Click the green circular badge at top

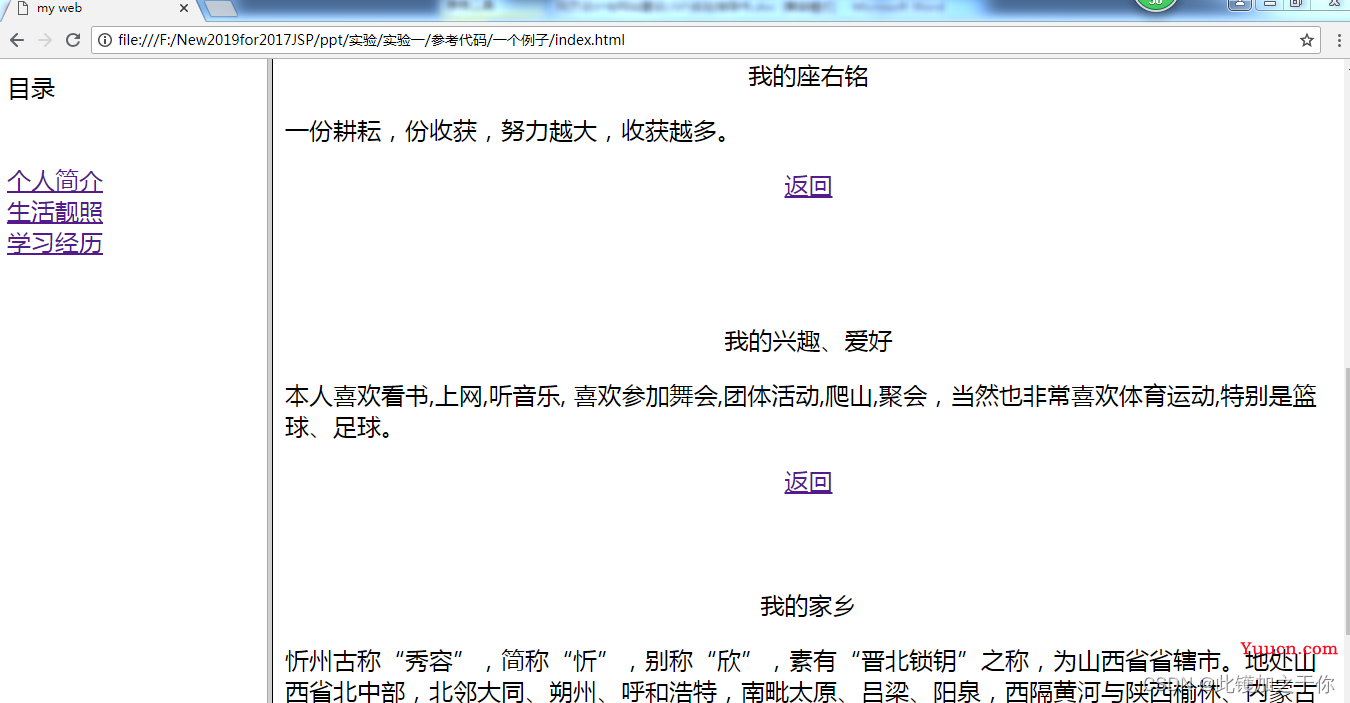(1155, 4)
